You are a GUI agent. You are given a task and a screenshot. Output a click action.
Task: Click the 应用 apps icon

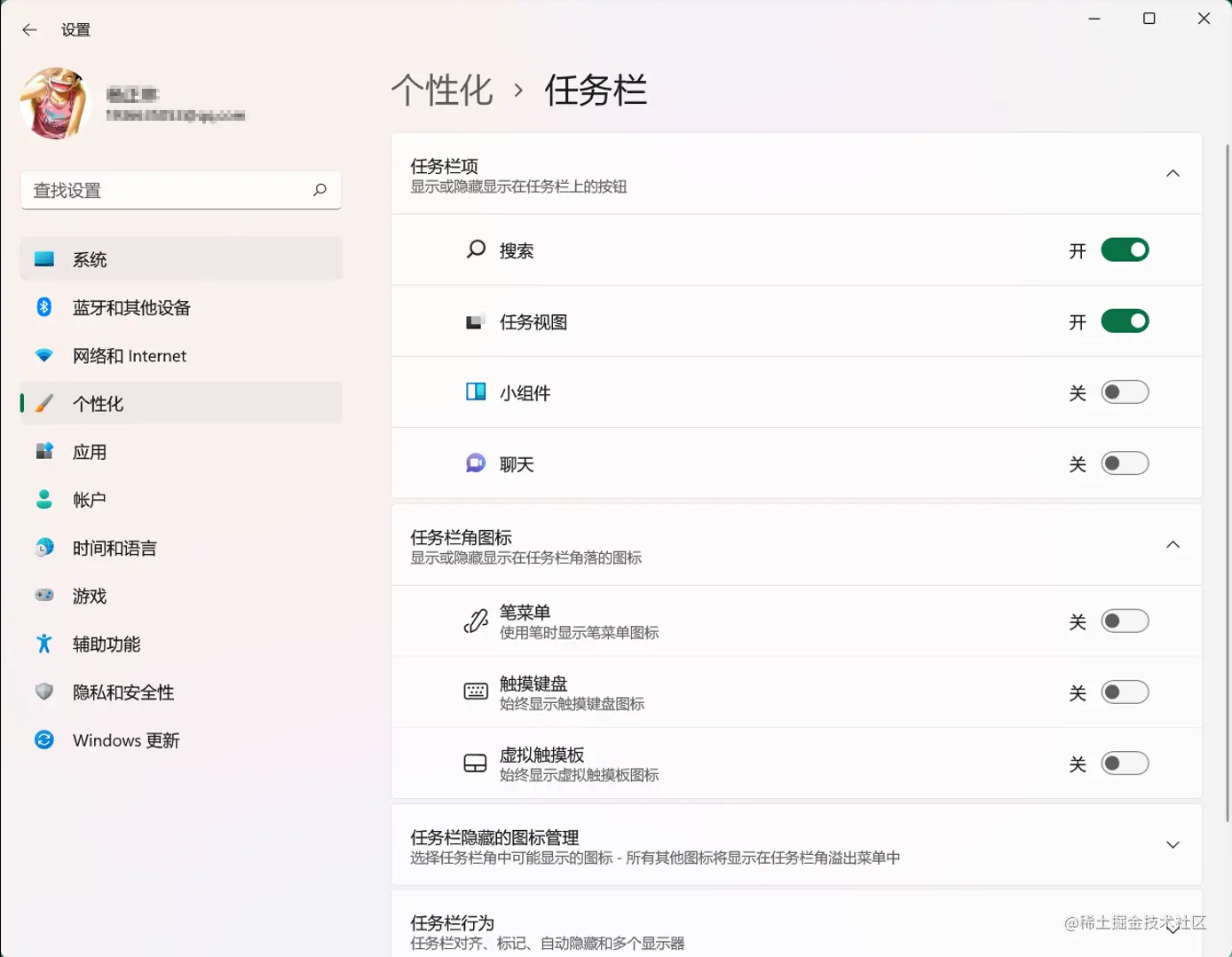pos(44,451)
